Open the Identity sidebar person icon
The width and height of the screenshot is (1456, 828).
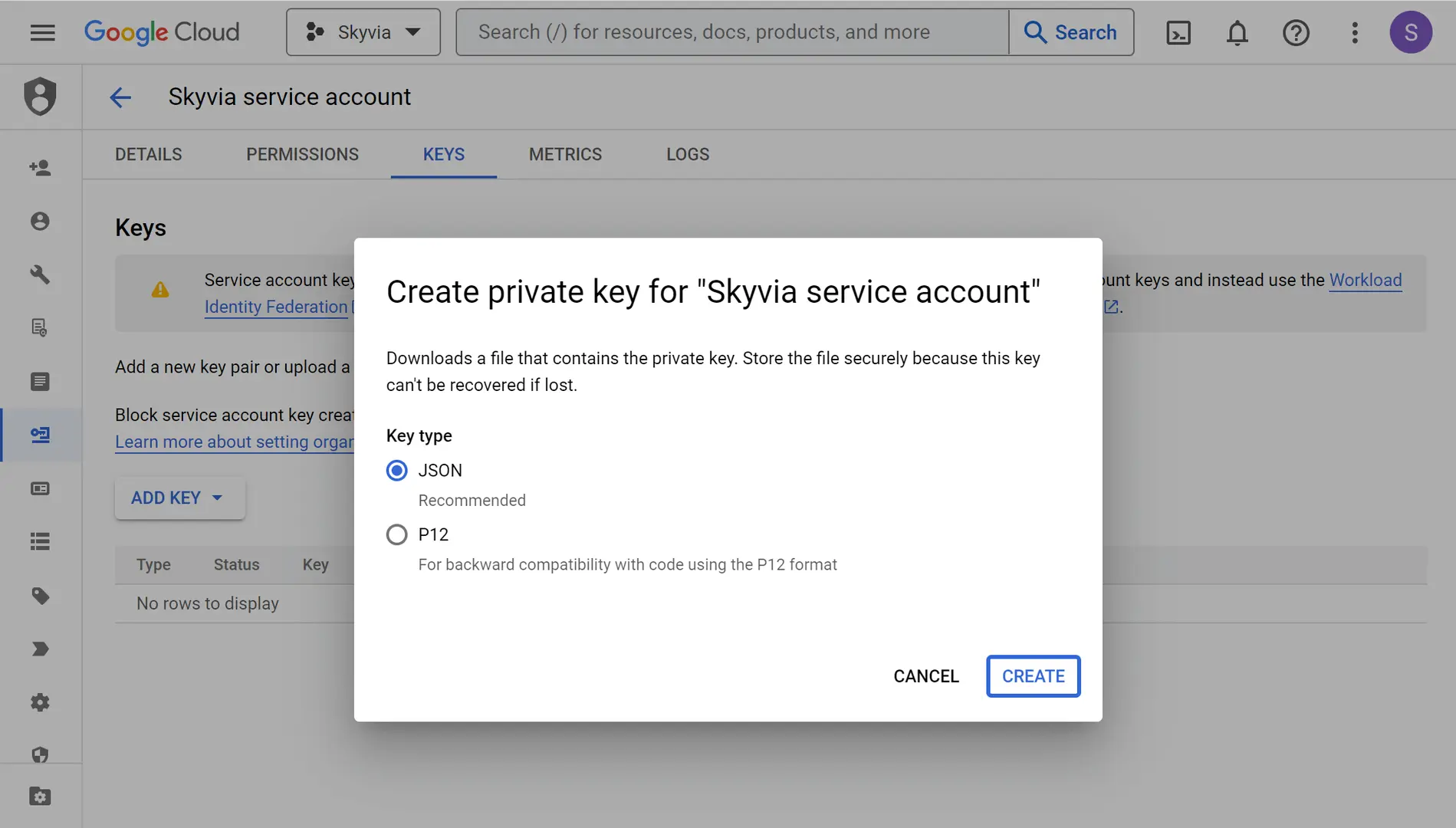tap(40, 222)
